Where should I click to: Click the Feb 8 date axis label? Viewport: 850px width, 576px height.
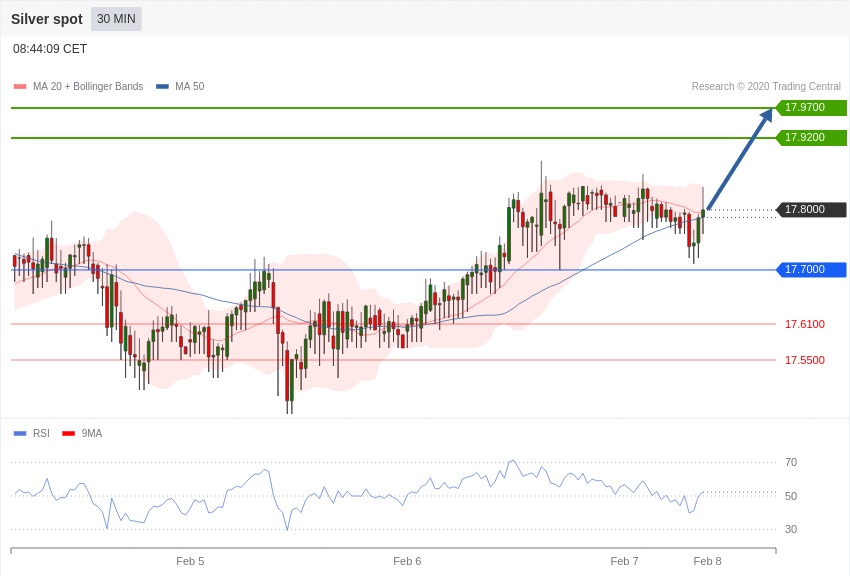click(x=707, y=561)
